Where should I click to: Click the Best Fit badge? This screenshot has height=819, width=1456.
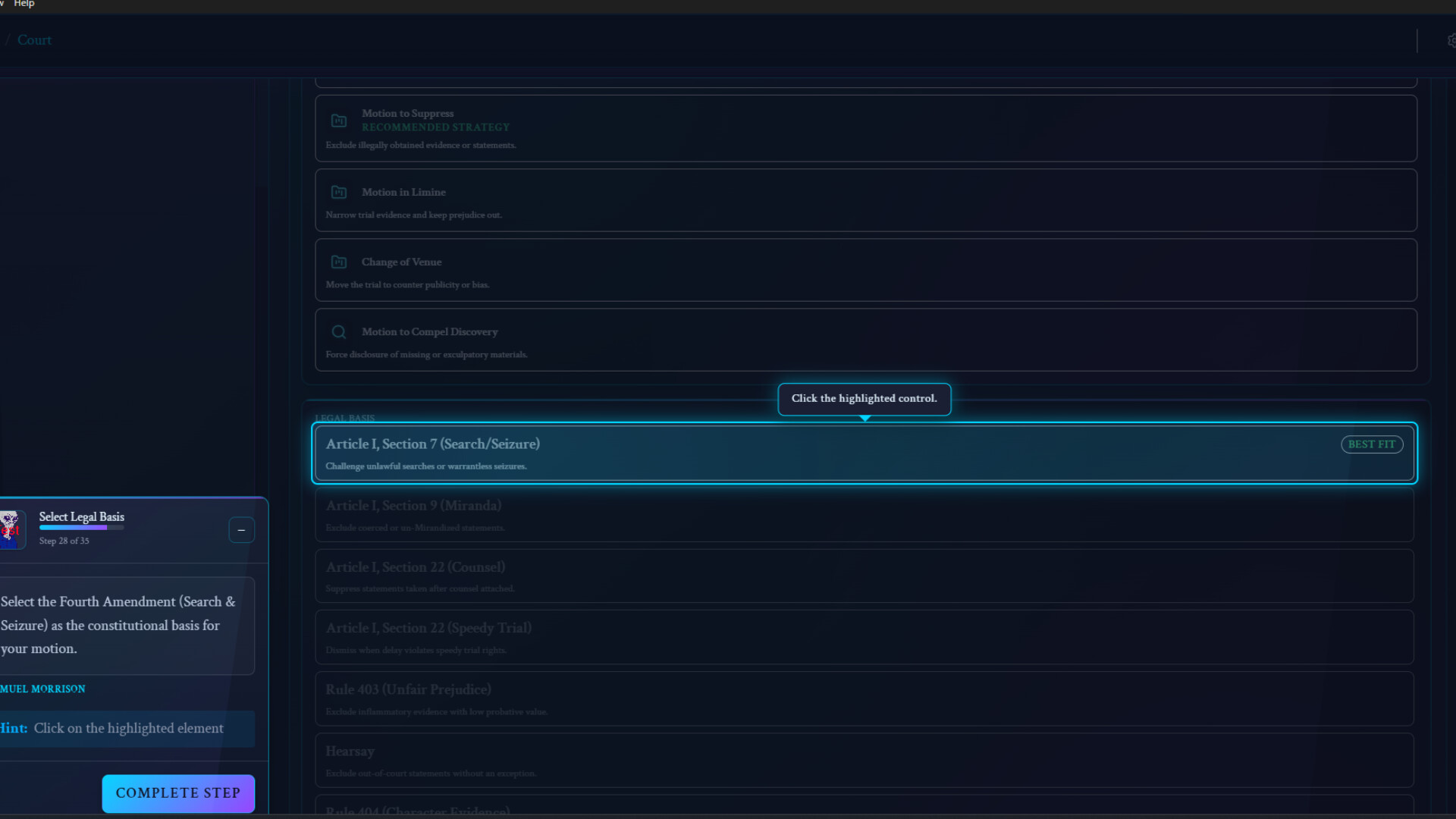[x=1371, y=444]
